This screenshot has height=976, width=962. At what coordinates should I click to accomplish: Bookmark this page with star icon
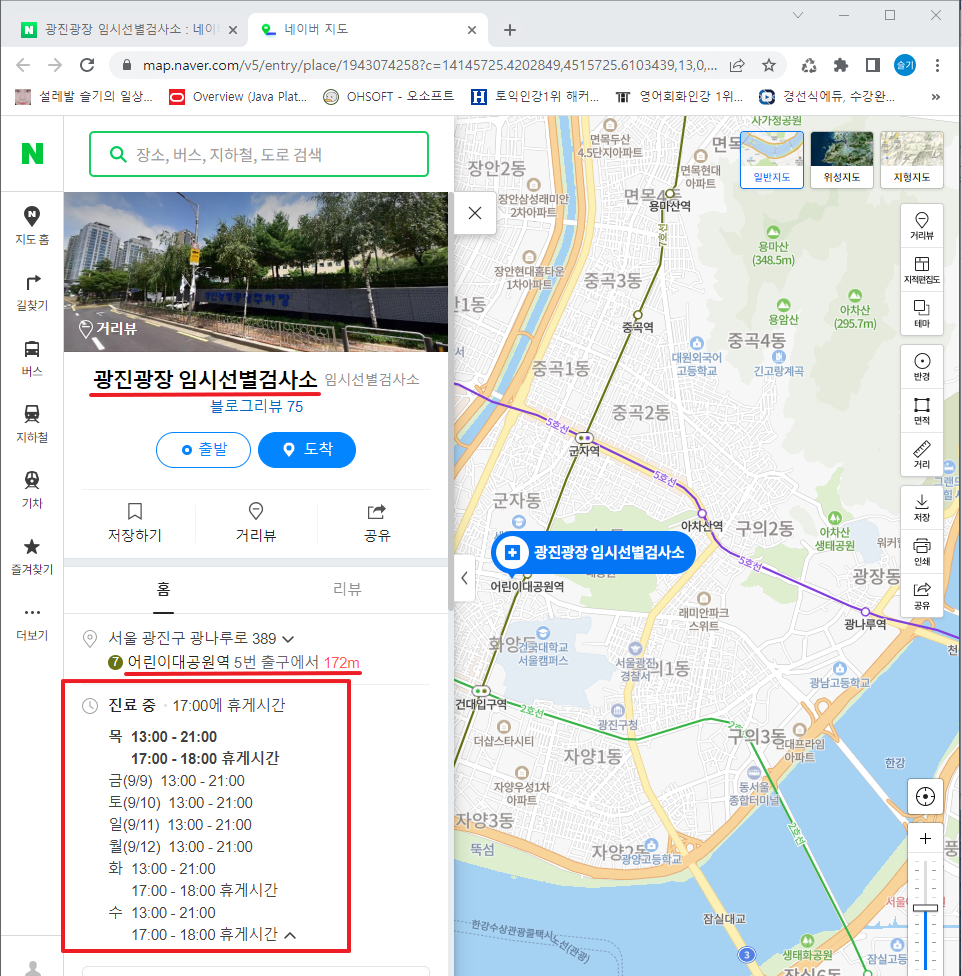coord(768,65)
